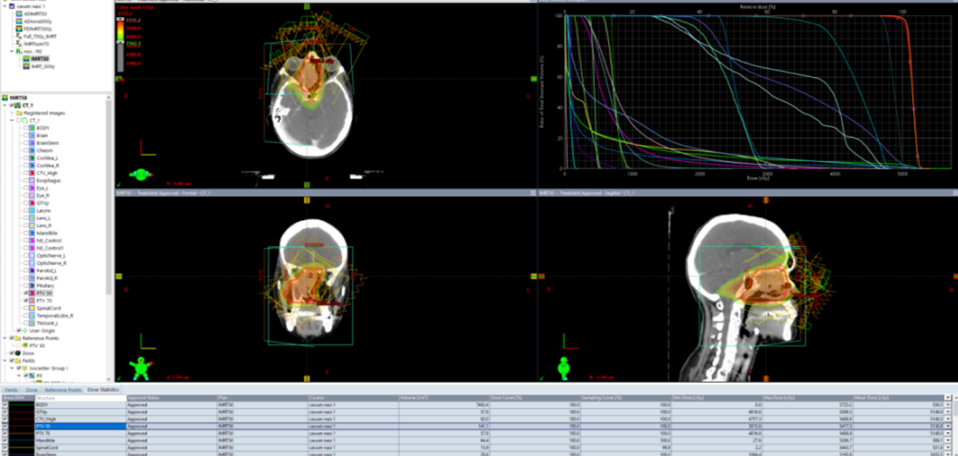The height and width of the screenshot is (456, 958).
Task: Collapse the Reference Points node
Action: (5, 338)
